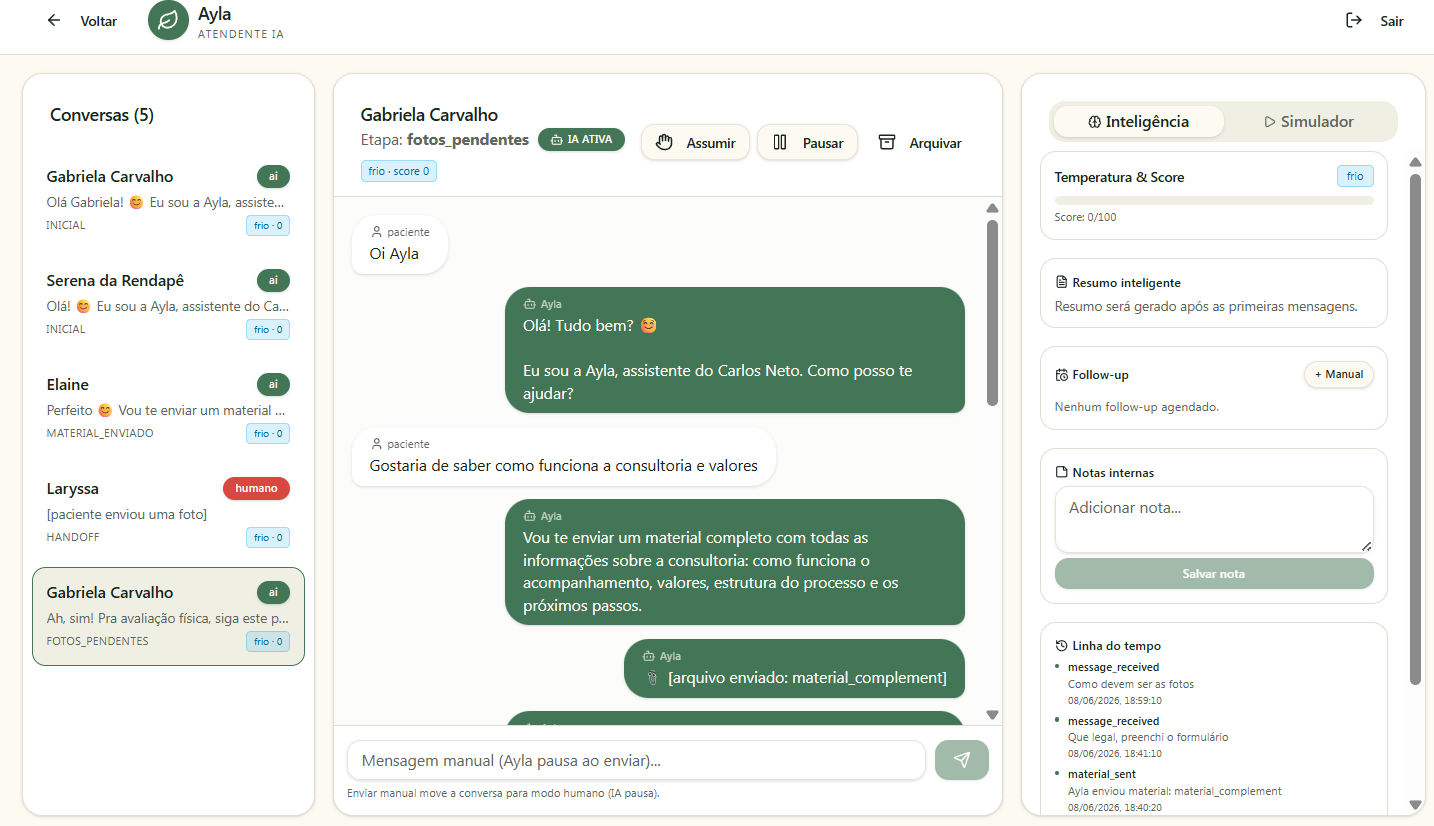Viewport: 1434px width, 826px height.
Task: Click the robot icon above 'Olá! Tudo bem?'
Action: click(x=530, y=304)
